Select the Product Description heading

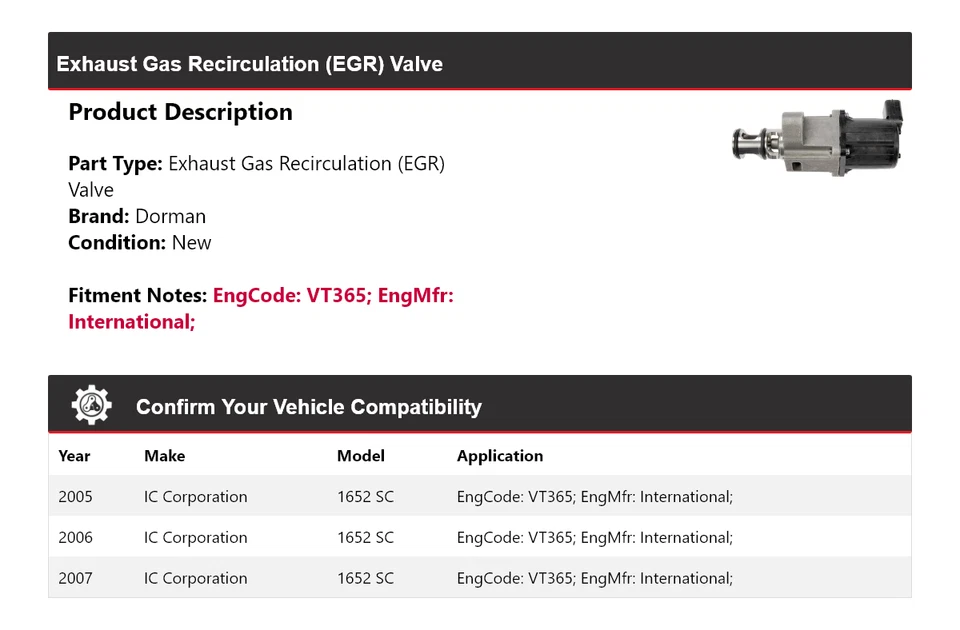point(180,112)
